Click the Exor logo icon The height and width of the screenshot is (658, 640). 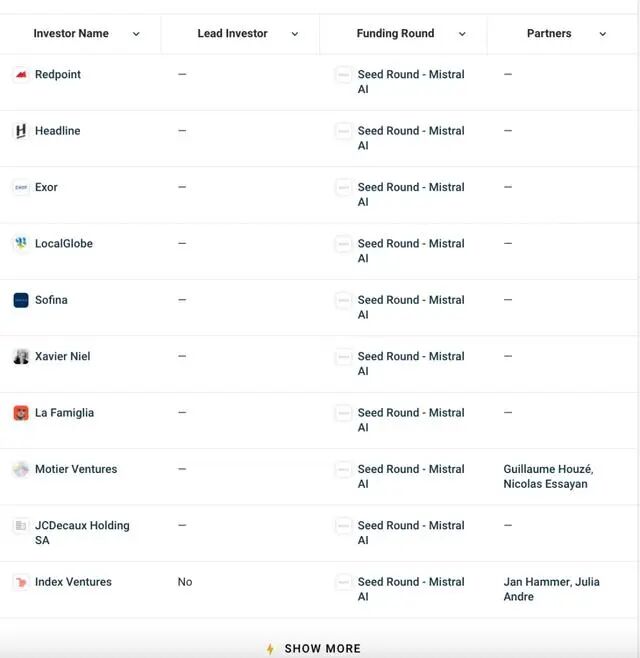point(21,187)
